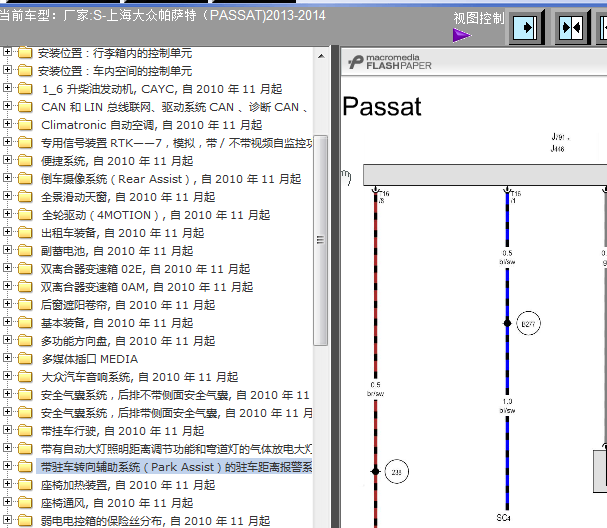Click folder icon for 基本装备
607x528 pixels.
coord(25,323)
